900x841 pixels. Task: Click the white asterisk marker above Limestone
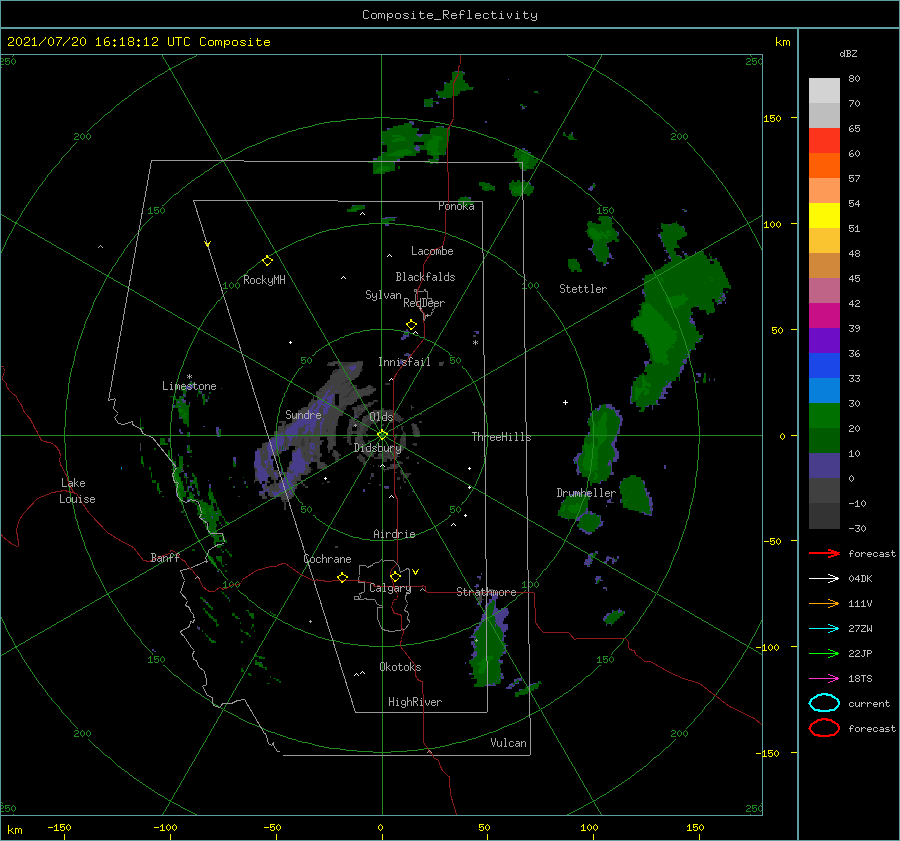(x=189, y=377)
